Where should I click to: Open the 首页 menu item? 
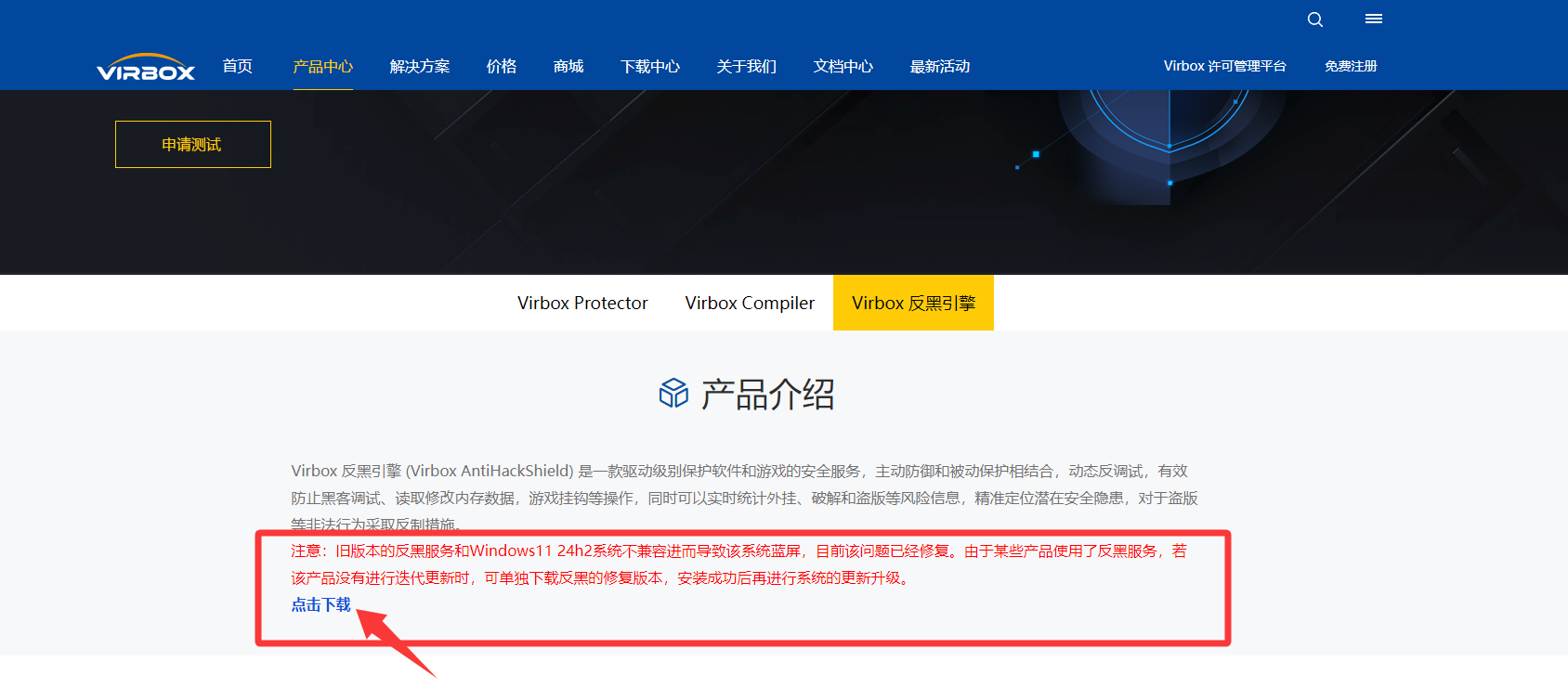tap(237, 66)
